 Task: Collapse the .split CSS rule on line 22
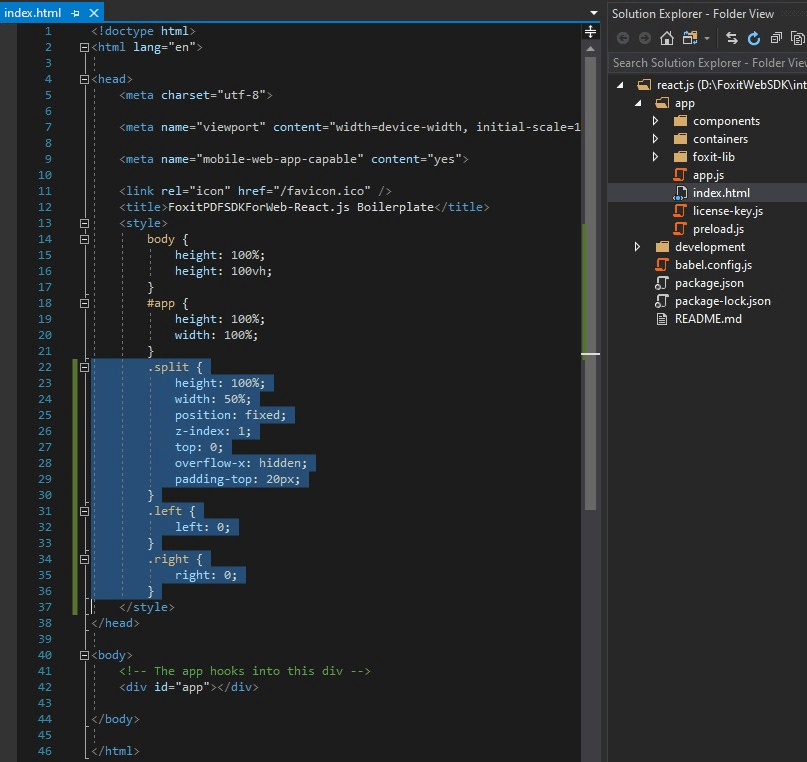pos(84,367)
